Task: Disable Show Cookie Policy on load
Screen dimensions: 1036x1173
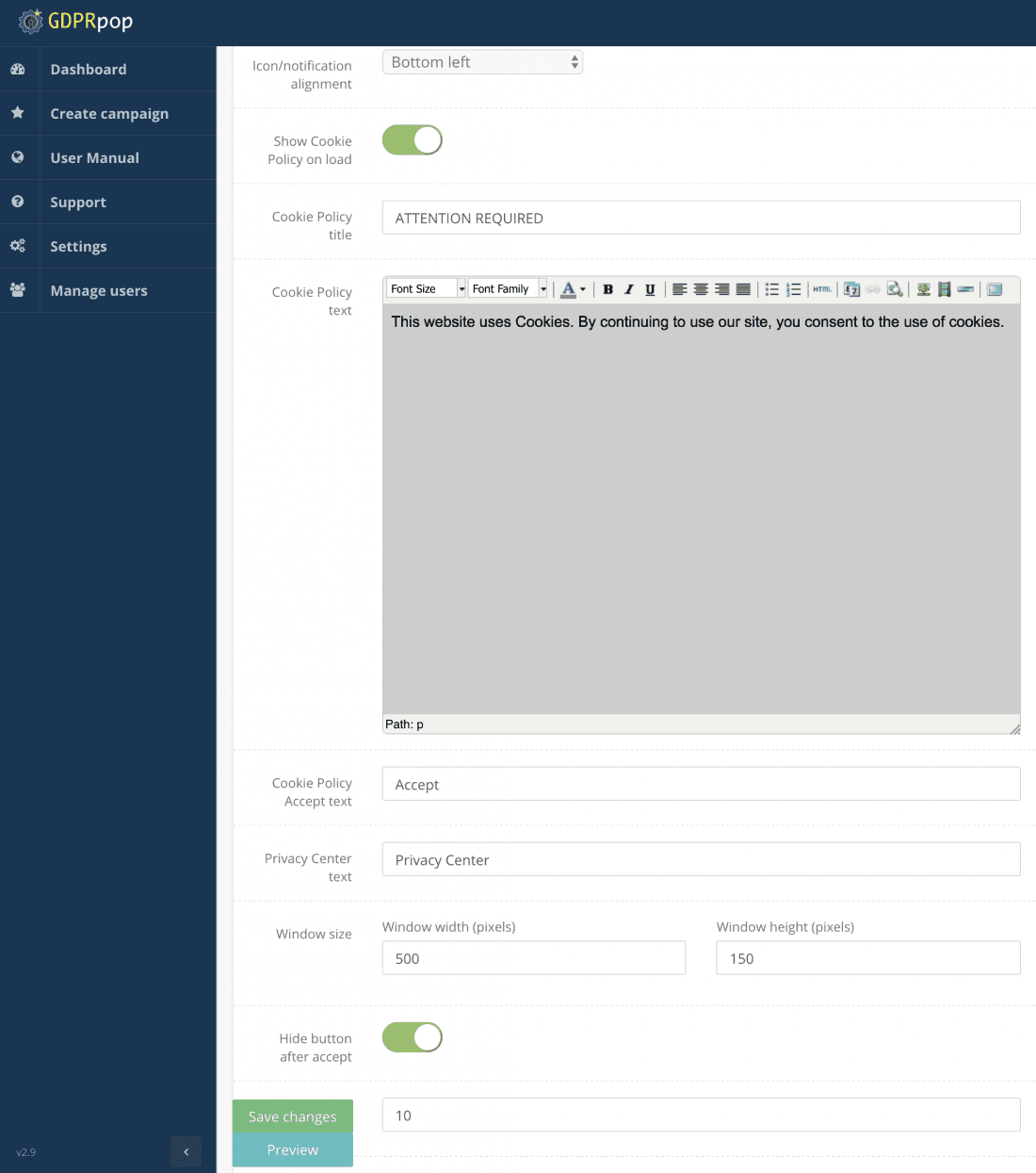Action: pos(413,140)
